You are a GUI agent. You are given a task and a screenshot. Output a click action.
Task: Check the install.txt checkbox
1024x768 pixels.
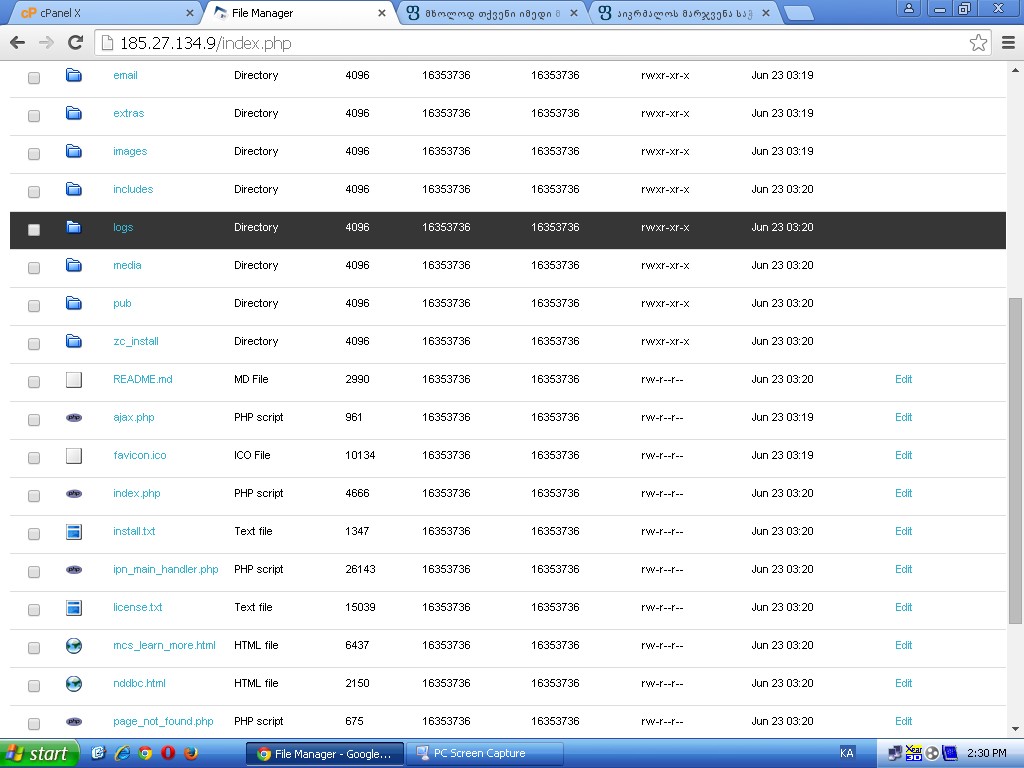click(x=34, y=534)
